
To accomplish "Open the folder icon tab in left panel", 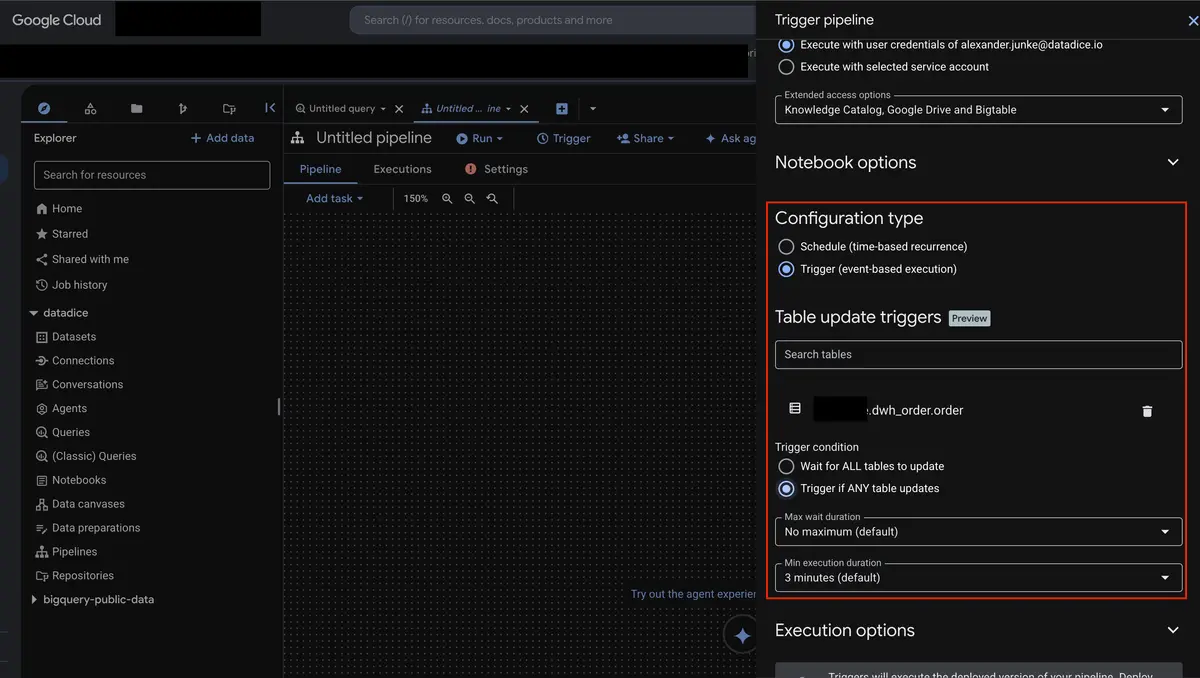I will coord(137,108).
